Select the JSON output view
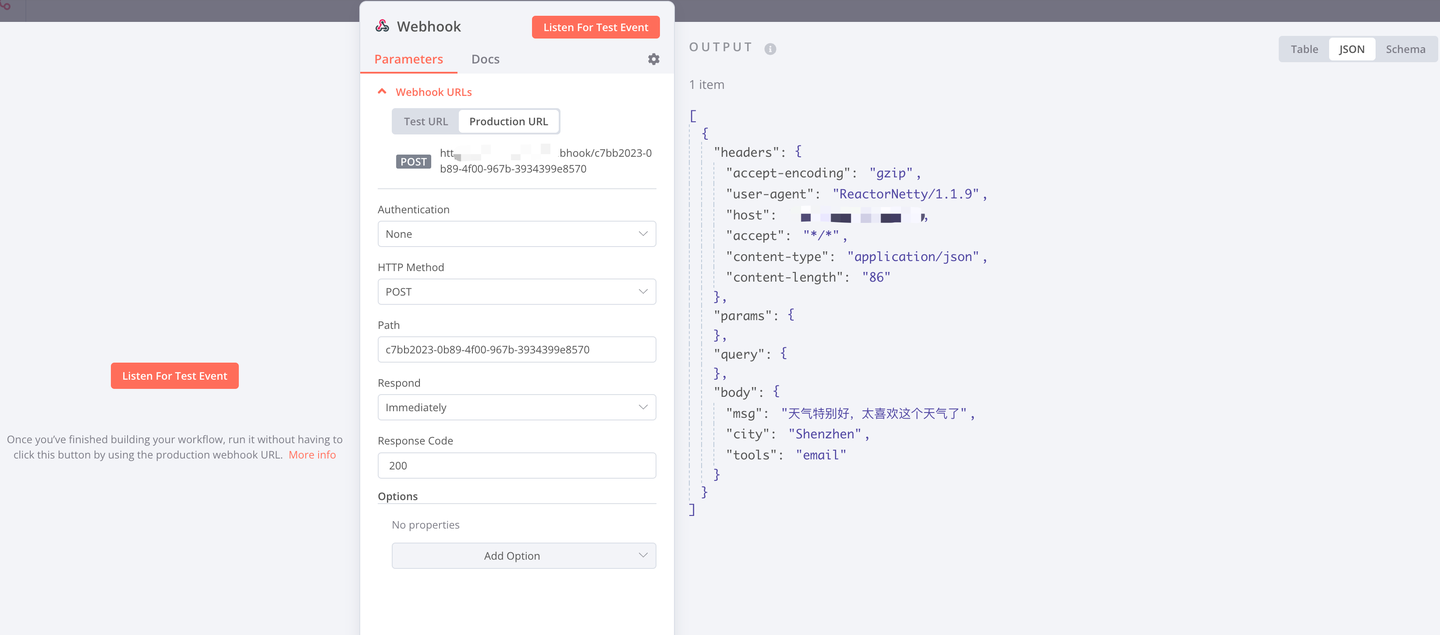The height and width of the screenshot is (635, 1440). point(1352,49)
